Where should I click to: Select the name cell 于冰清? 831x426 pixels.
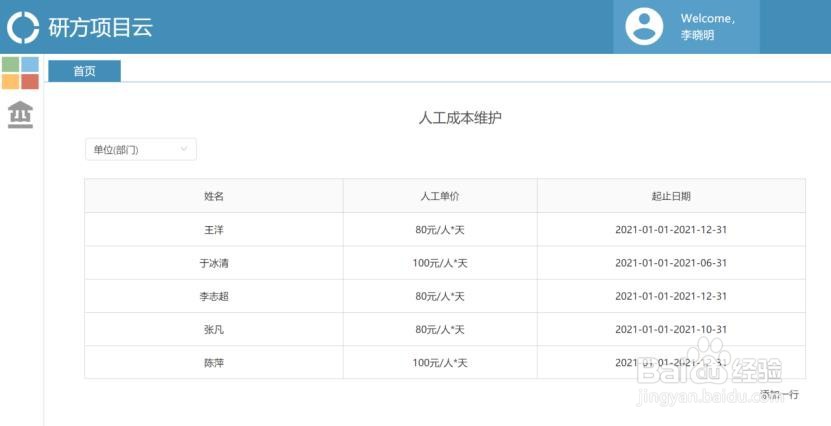pyautogui.click(x=214, y=263)
